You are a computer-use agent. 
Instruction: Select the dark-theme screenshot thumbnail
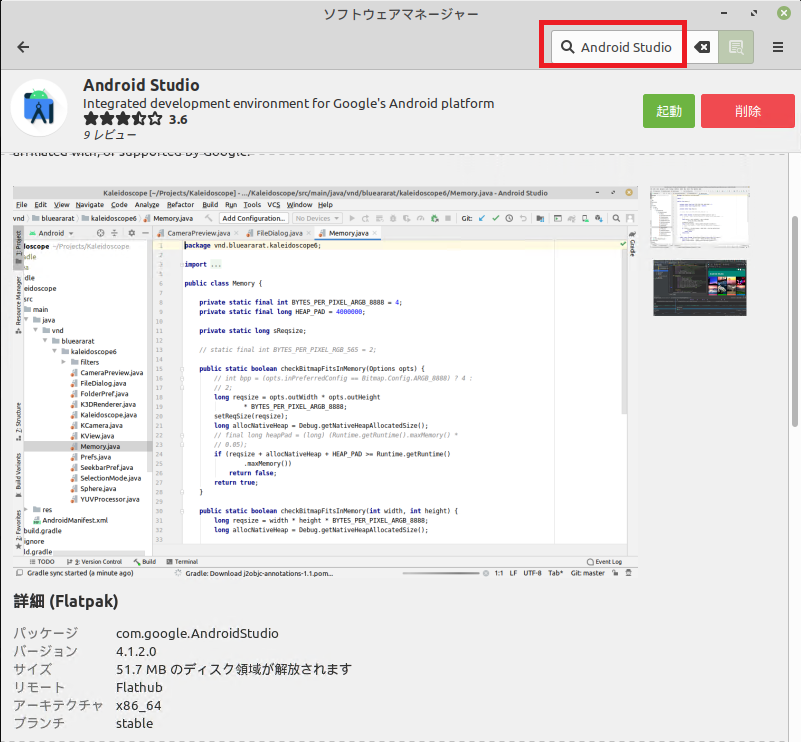click(x=699, y=288)
